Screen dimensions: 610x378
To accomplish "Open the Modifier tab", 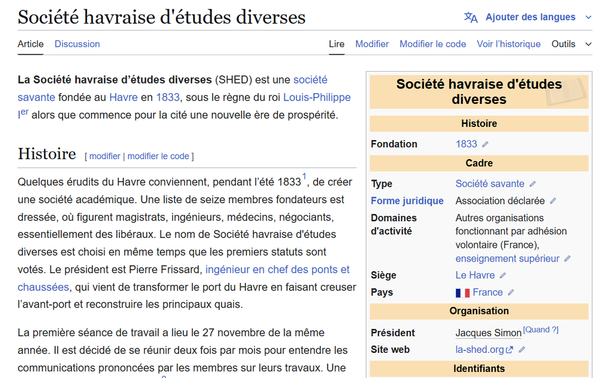I will pyautogui.click(x=372, y=44).
